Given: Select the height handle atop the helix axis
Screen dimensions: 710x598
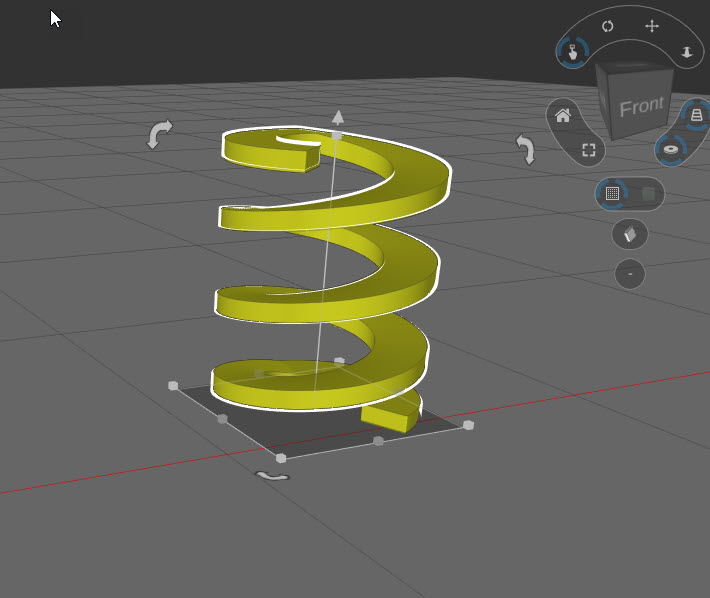Looking at the screenshot, I should [x=336, y=135].
